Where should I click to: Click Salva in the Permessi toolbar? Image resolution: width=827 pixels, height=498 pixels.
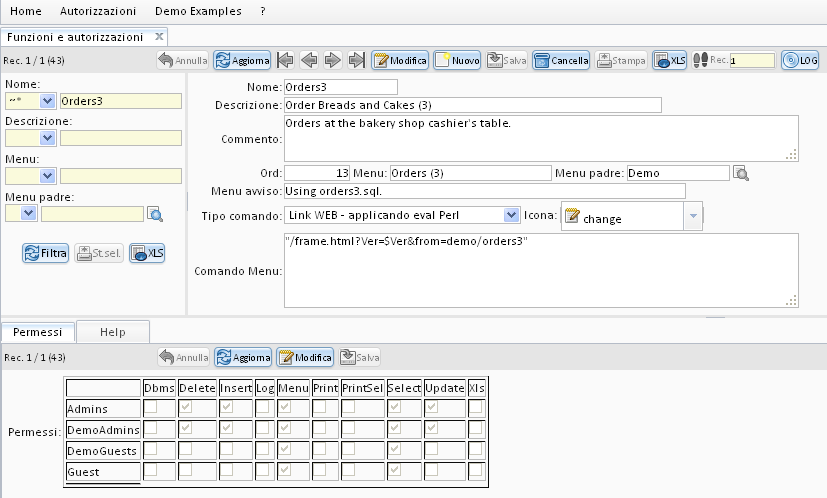click(x=359, y=357)
